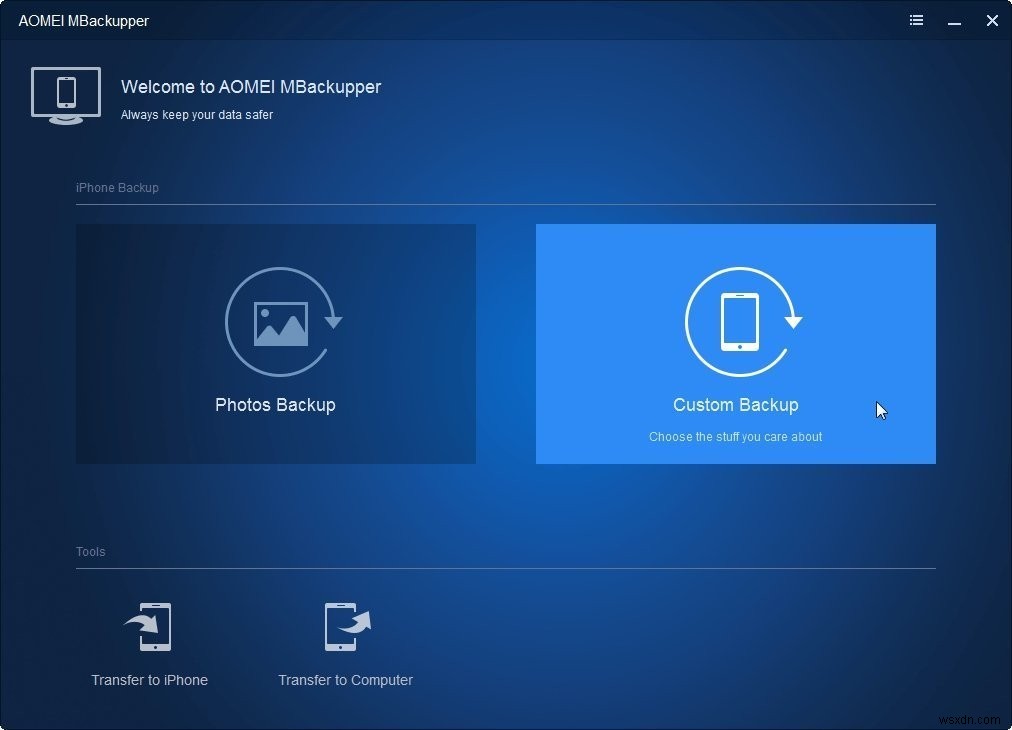Viewport: 1012px width, 730px height.
Task: Click the Transfer to iPhone arrow icon
Action: [149, 627]
